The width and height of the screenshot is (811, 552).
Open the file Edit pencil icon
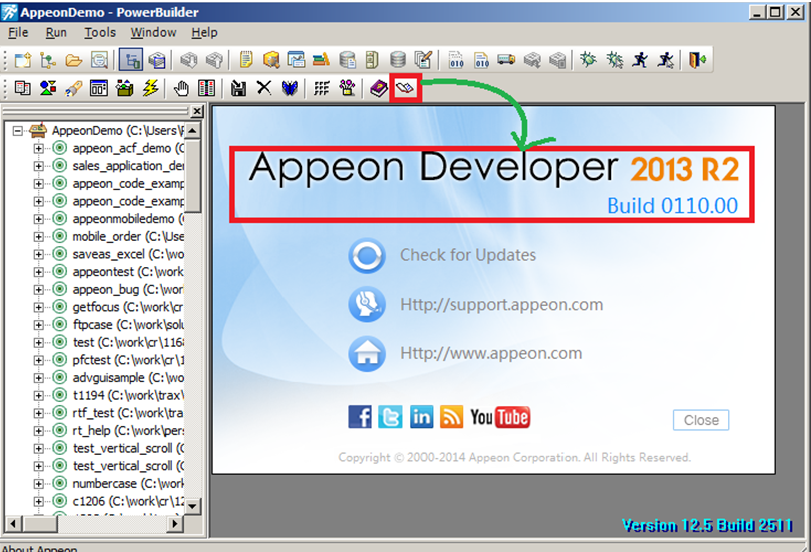[423, 60]
